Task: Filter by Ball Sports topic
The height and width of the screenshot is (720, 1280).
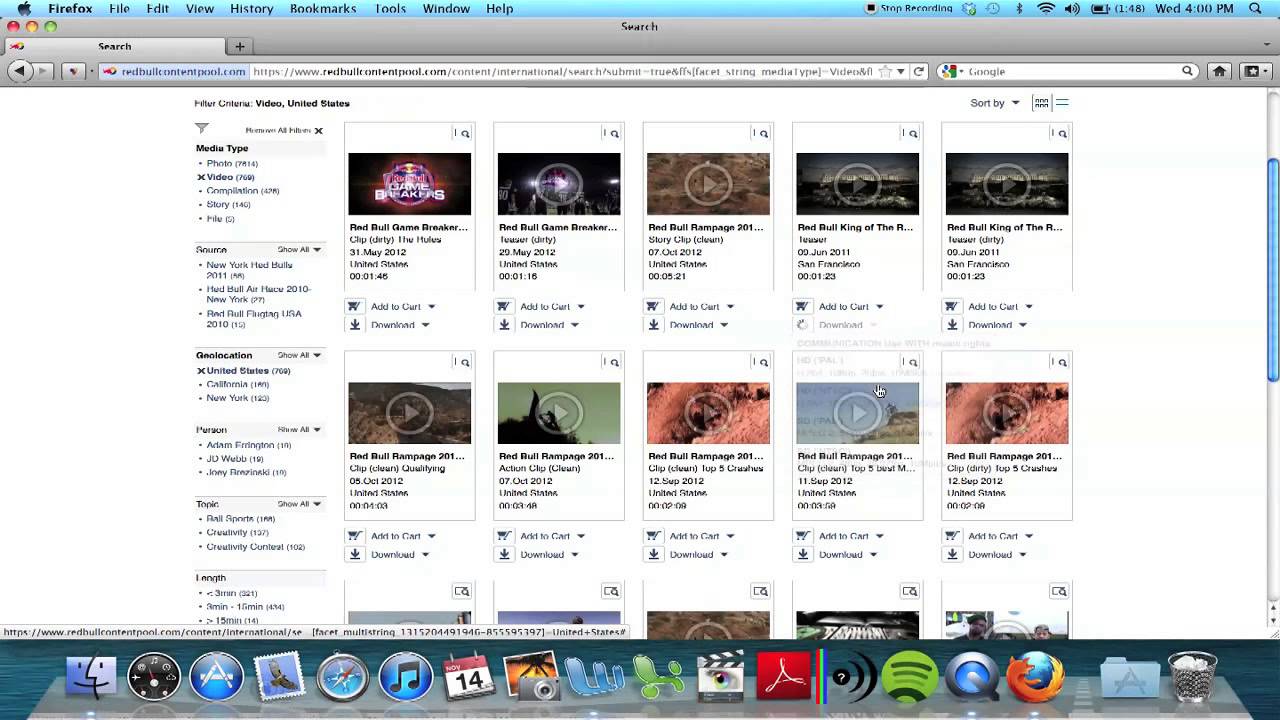Action: point(240,519)
